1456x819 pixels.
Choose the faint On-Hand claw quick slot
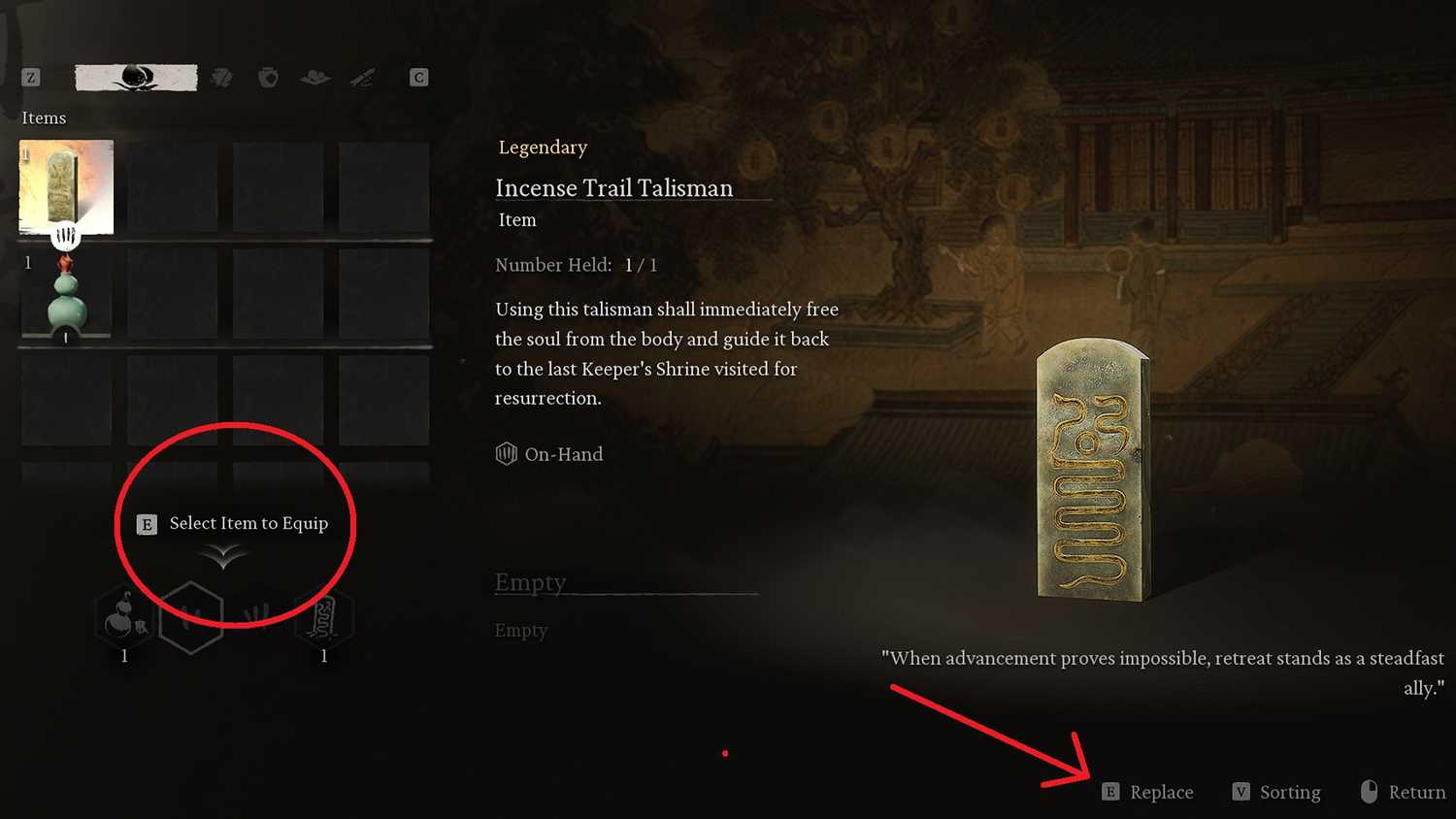click(257, 615)
